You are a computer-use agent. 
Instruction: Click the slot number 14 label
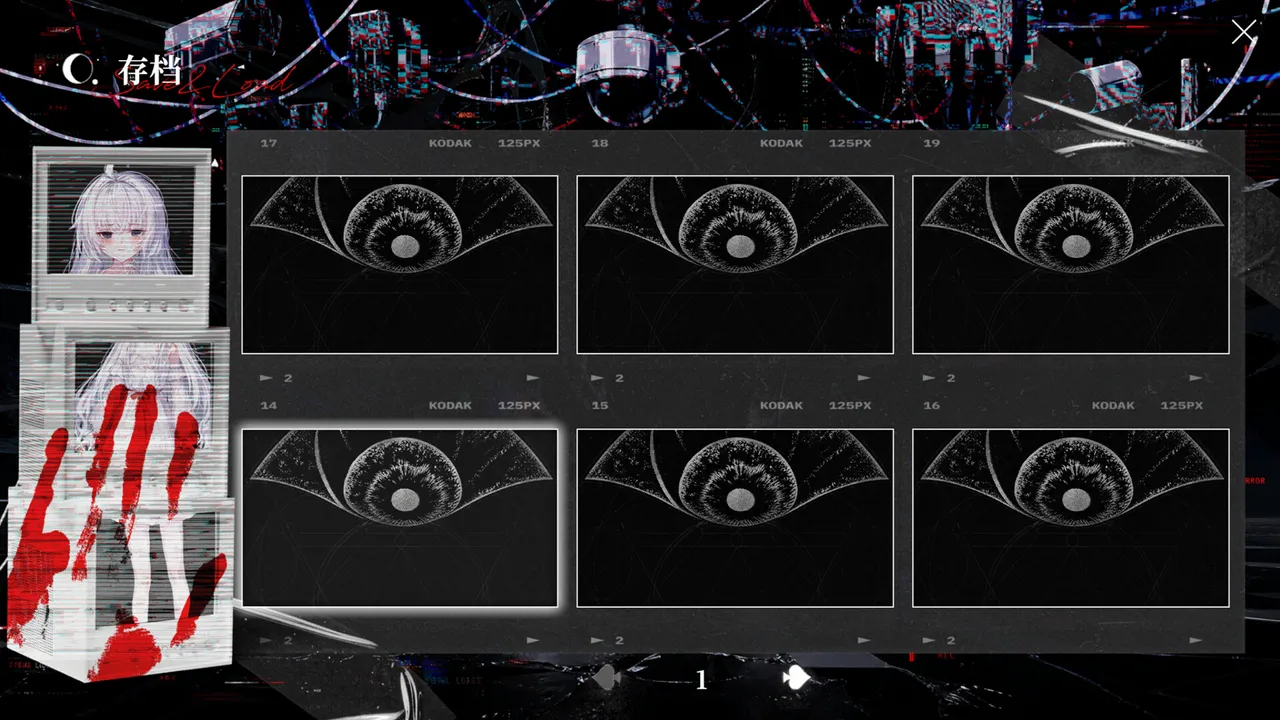click(x=268, y=405)
